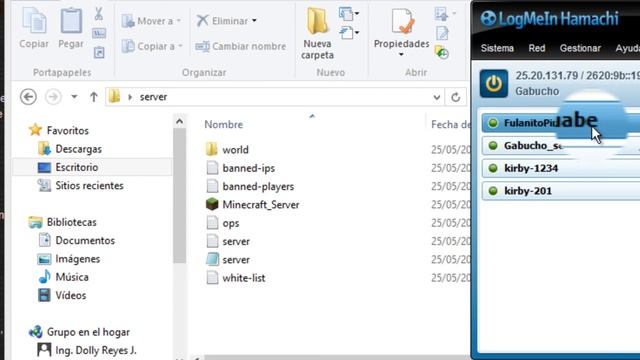Click the Copiar icon in the ribbon
640x360 pixels.
[x=33, y=21]
